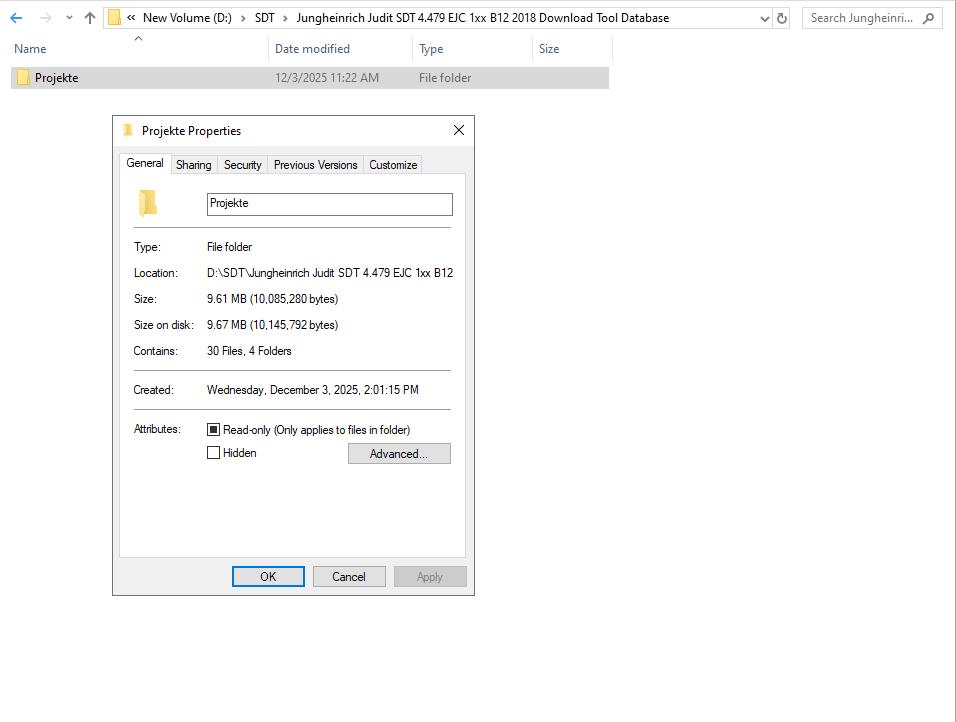Open Advanced... attributes button
Viewport: 956px width, 722px height.
coord(399,454)
